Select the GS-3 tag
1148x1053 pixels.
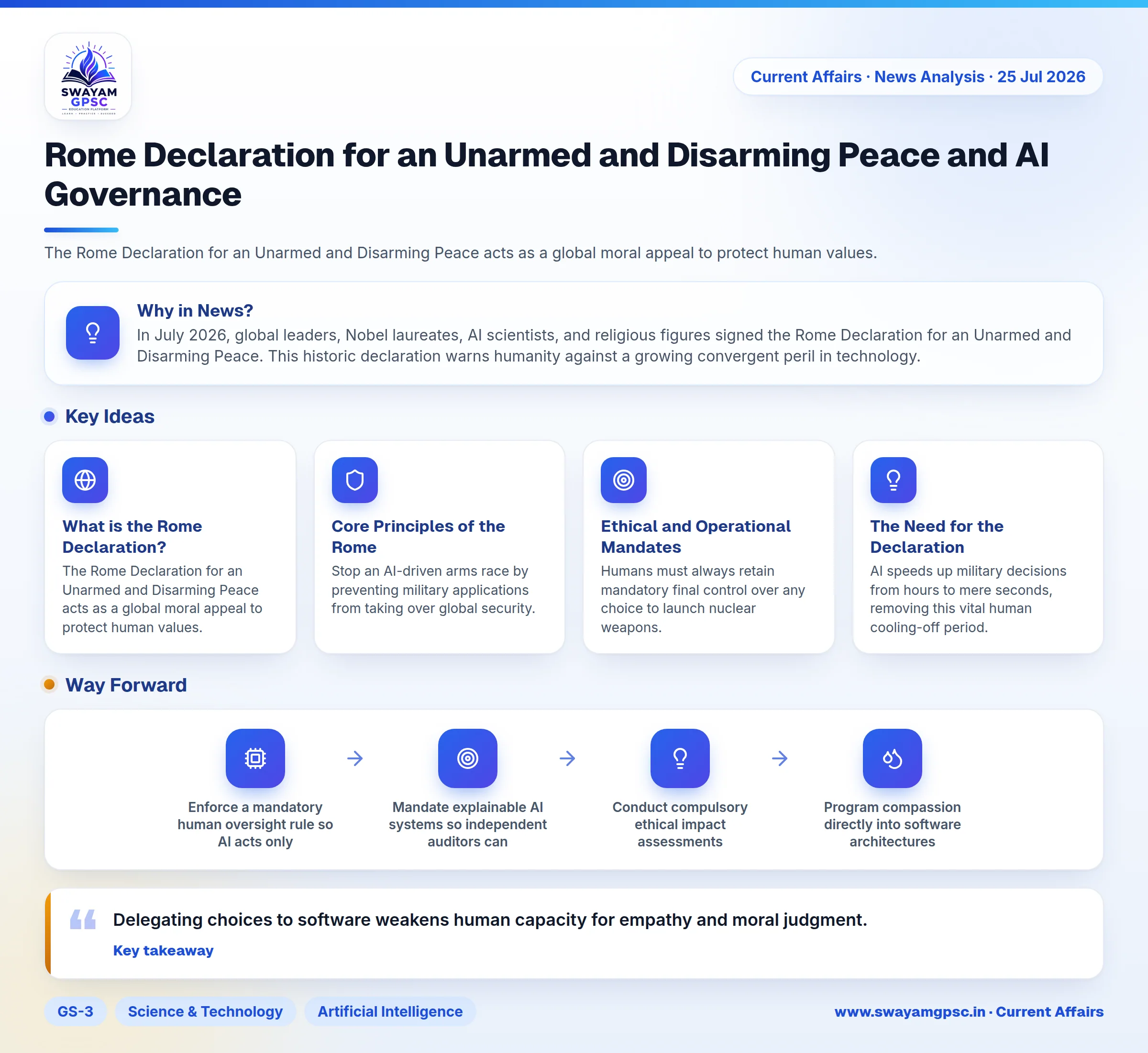coord(75,1011)
